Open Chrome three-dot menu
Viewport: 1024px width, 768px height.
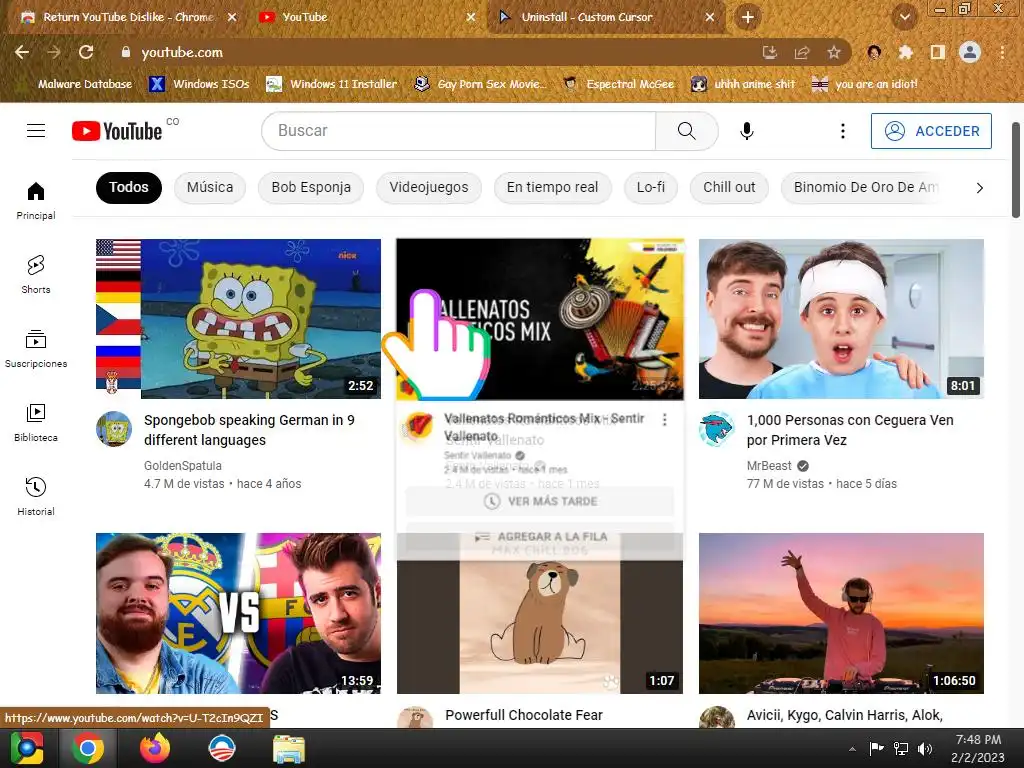(1002, 52)
